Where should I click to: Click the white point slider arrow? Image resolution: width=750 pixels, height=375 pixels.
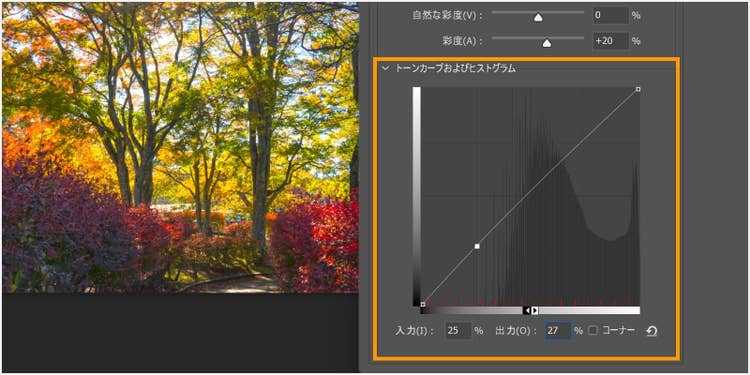coord(535,311)
